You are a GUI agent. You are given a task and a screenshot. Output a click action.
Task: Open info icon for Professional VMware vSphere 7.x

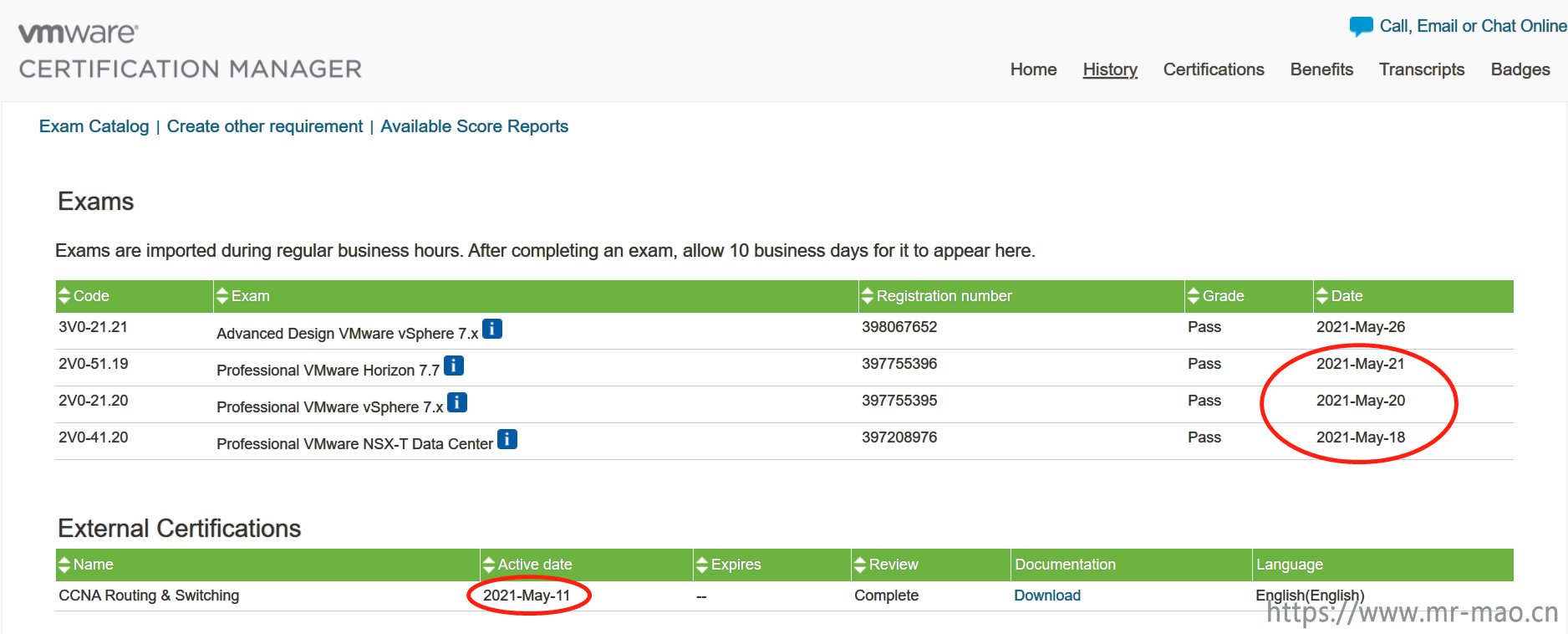click(457, 402)
